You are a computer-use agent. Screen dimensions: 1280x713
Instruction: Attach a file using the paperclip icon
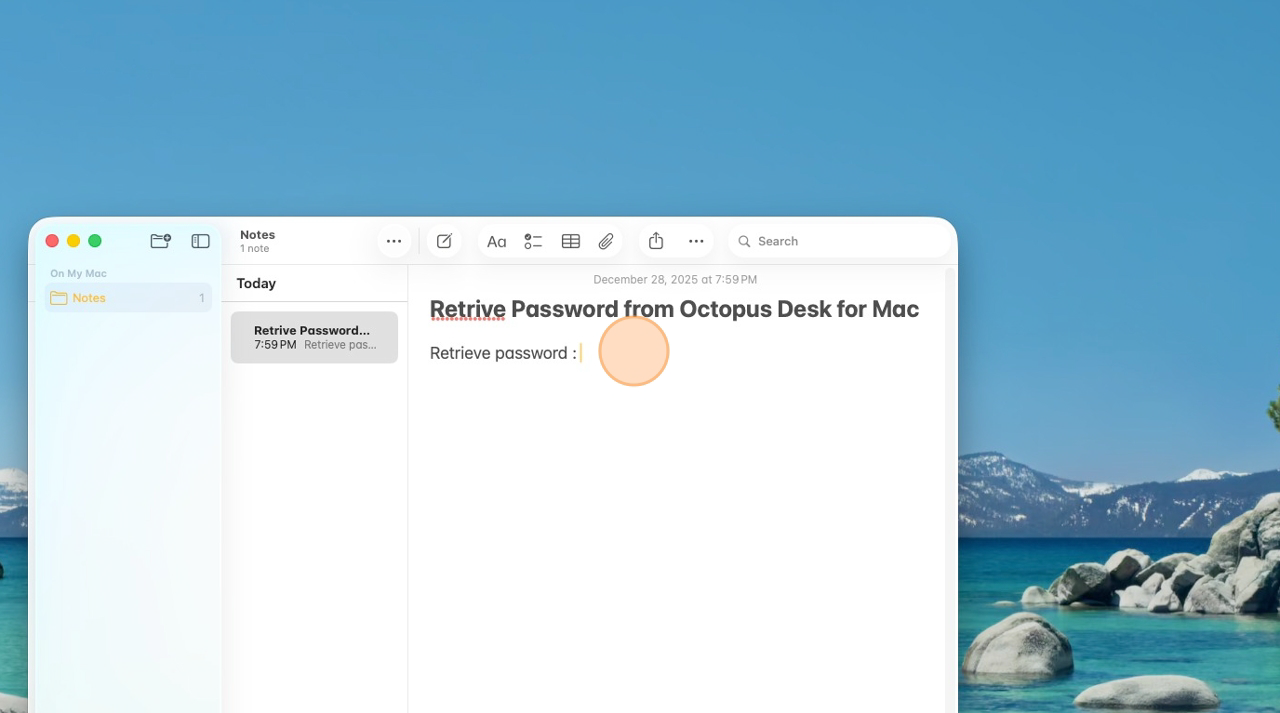point(606,241)
